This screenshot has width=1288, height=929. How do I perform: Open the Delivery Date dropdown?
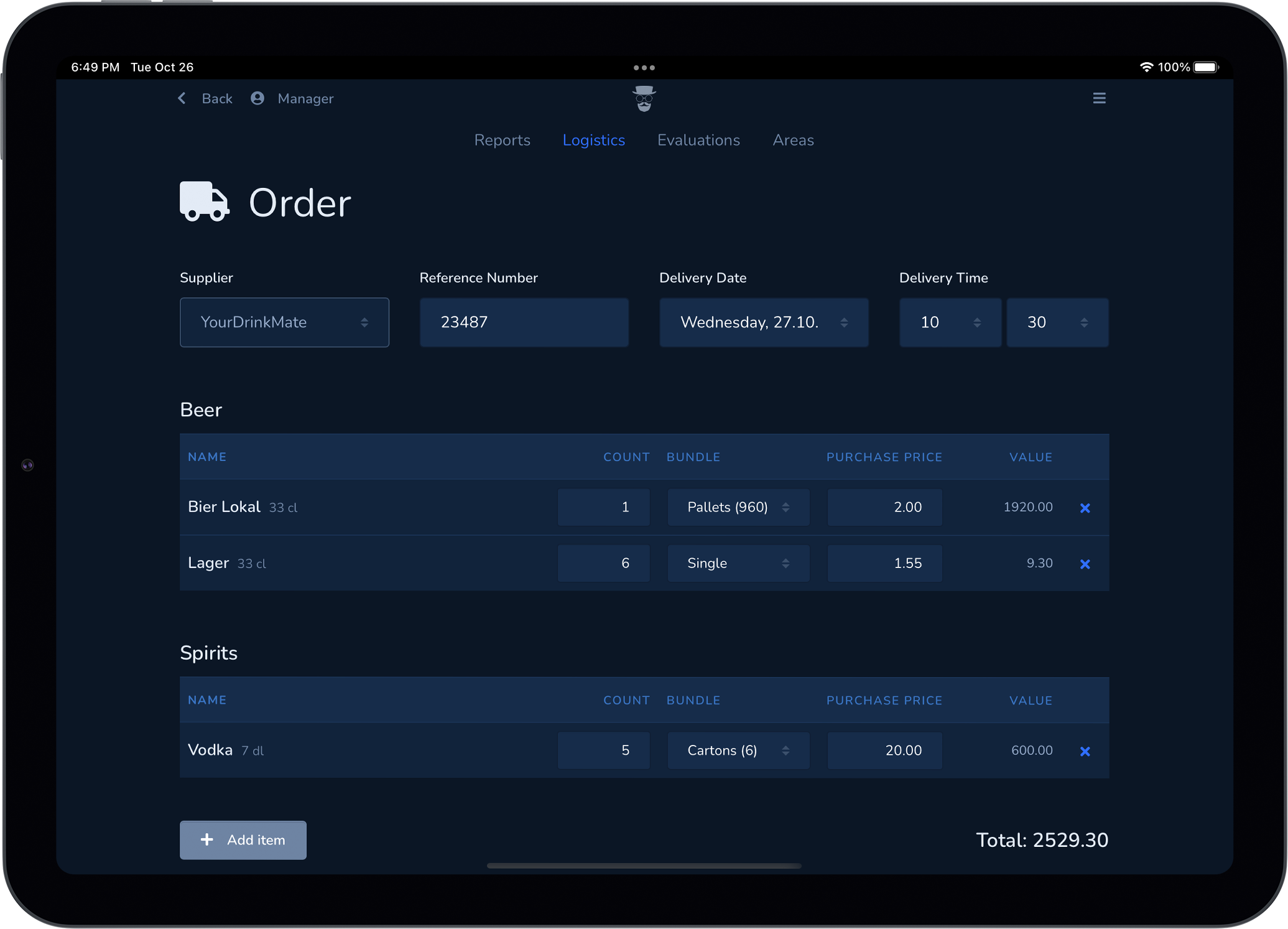[764, 322]
